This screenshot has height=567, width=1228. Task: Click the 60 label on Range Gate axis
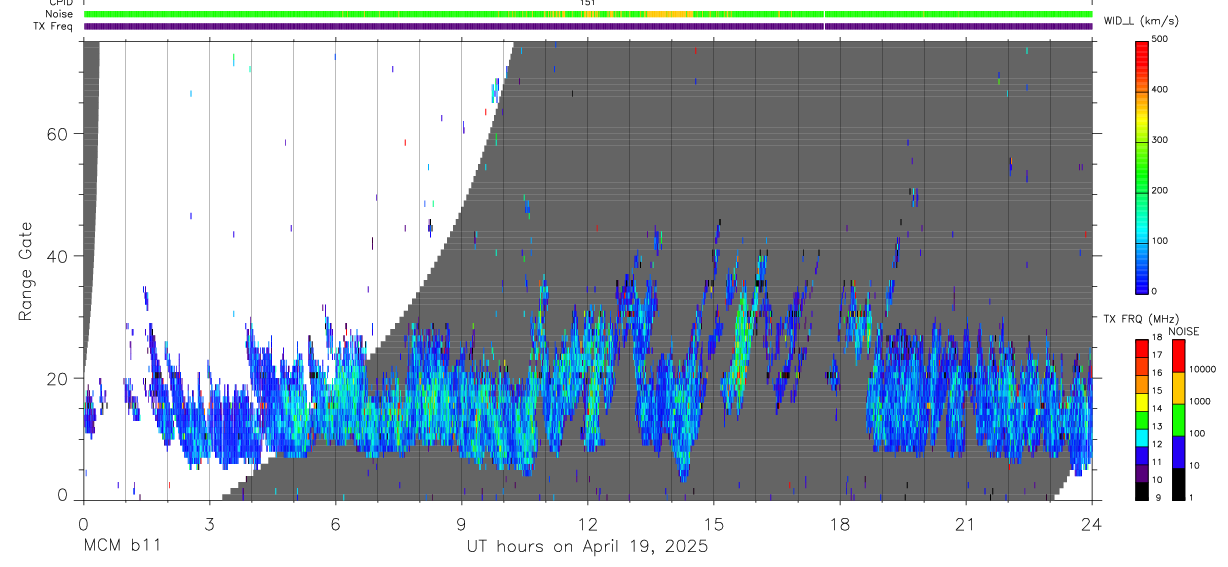(x=55, y=134)
